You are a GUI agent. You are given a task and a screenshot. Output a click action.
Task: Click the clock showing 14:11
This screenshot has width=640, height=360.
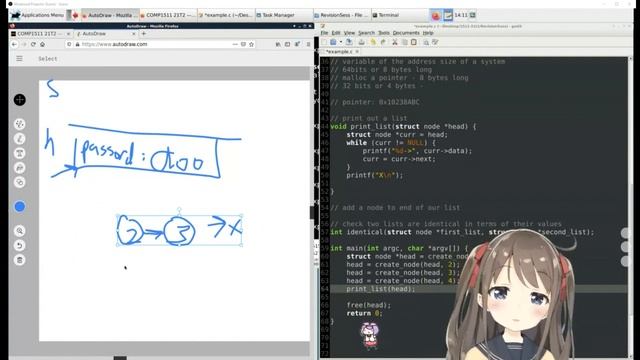[x=461, y=15]
